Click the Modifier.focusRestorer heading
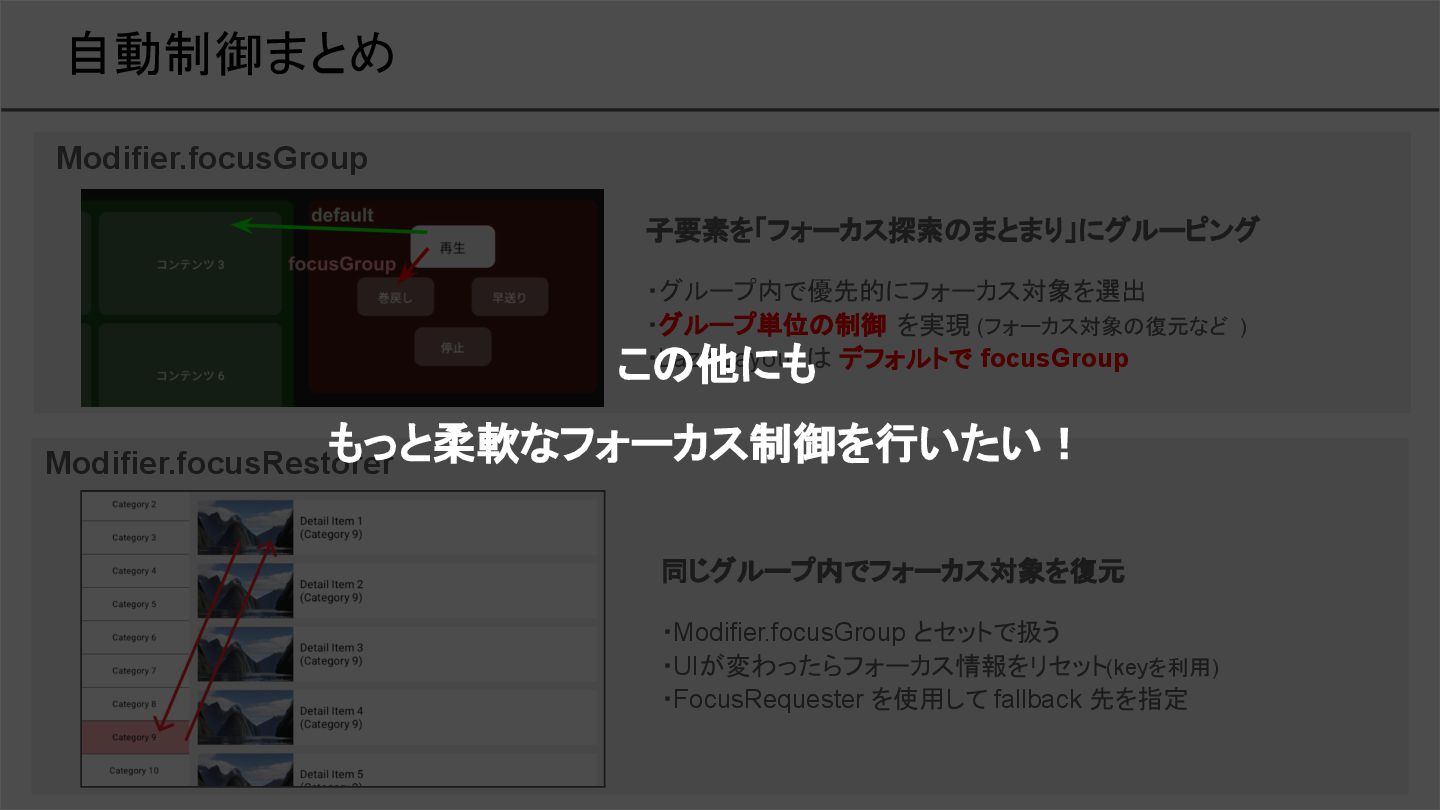This screenshot has height=810, width=1440. [x=219, y=464]
